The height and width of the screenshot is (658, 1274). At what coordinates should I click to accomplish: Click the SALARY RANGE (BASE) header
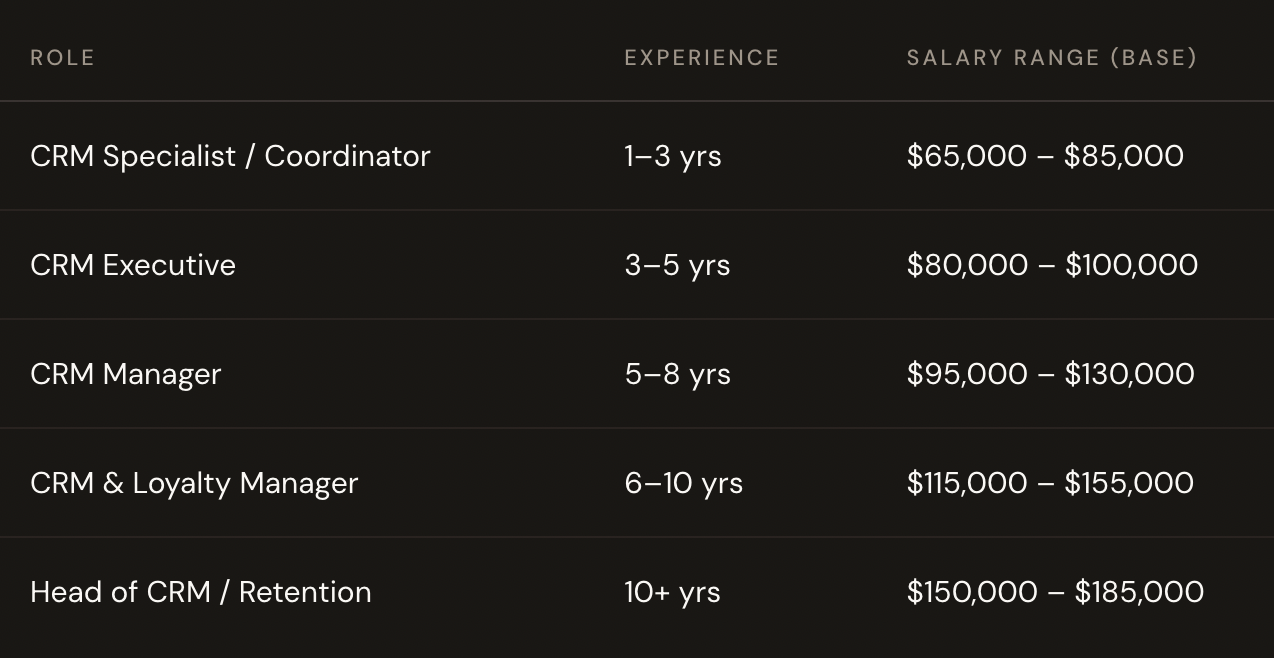point(1051,58)
